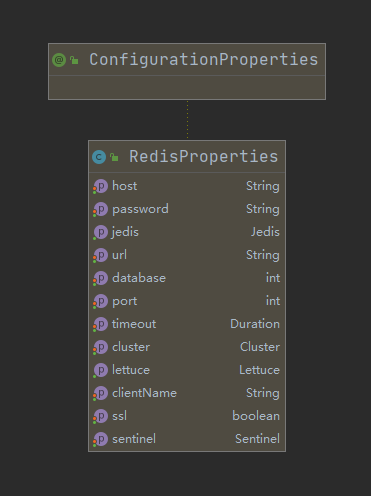Click the Sentinel type label
371x496 pixels.
pyautogui.click(x=257, y=439)
